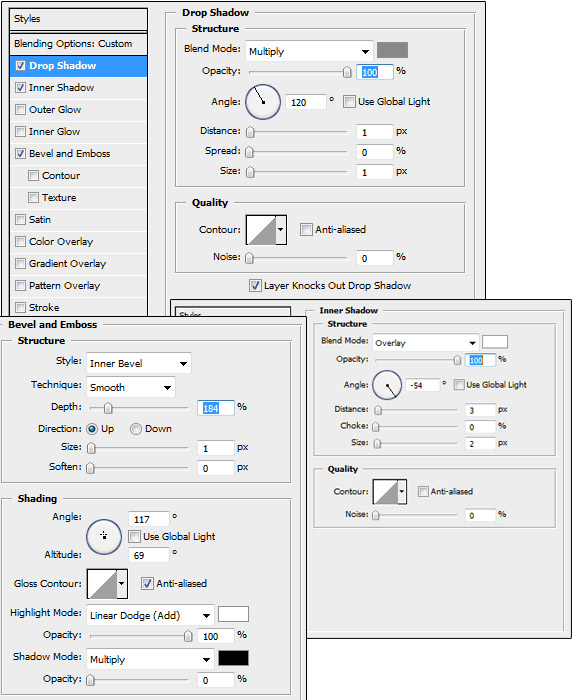Check Anti-aliased in Drop Shadow quality
580x700 pixels.
[306, 230]
